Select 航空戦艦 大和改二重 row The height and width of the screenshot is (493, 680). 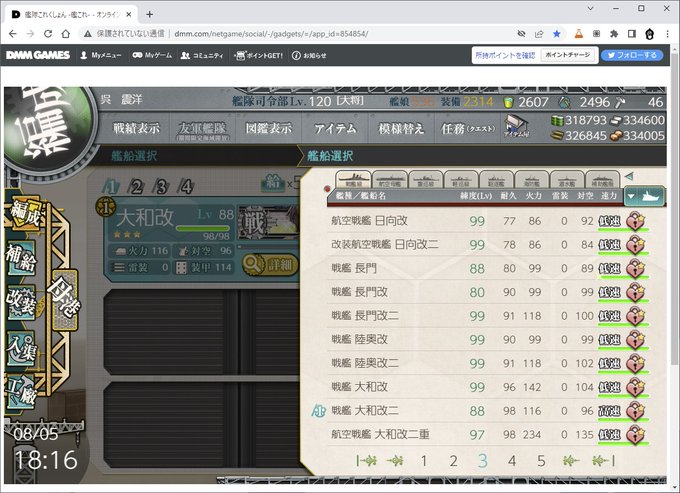click(x=489, y=434)
